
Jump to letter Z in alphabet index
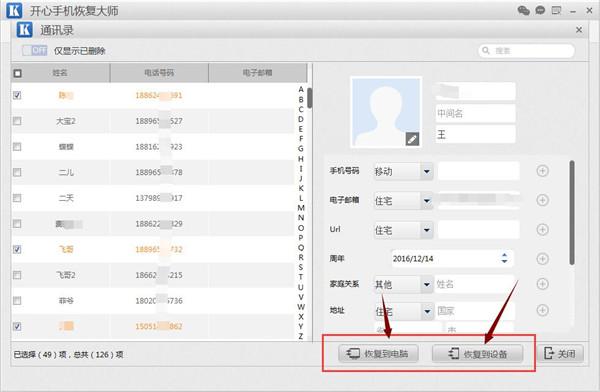[x=301, y=336]
